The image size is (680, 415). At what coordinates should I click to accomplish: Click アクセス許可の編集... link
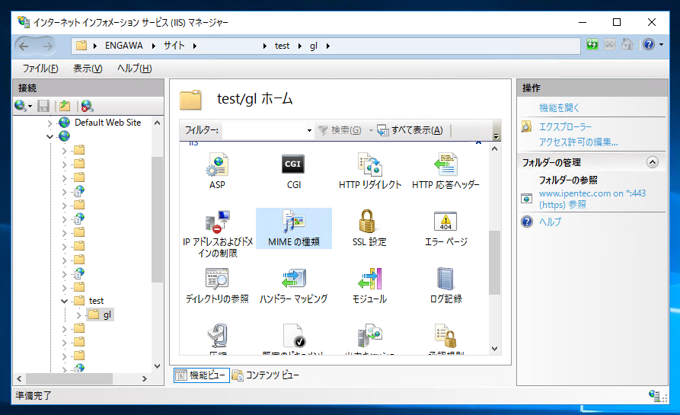tap(579, 142)
